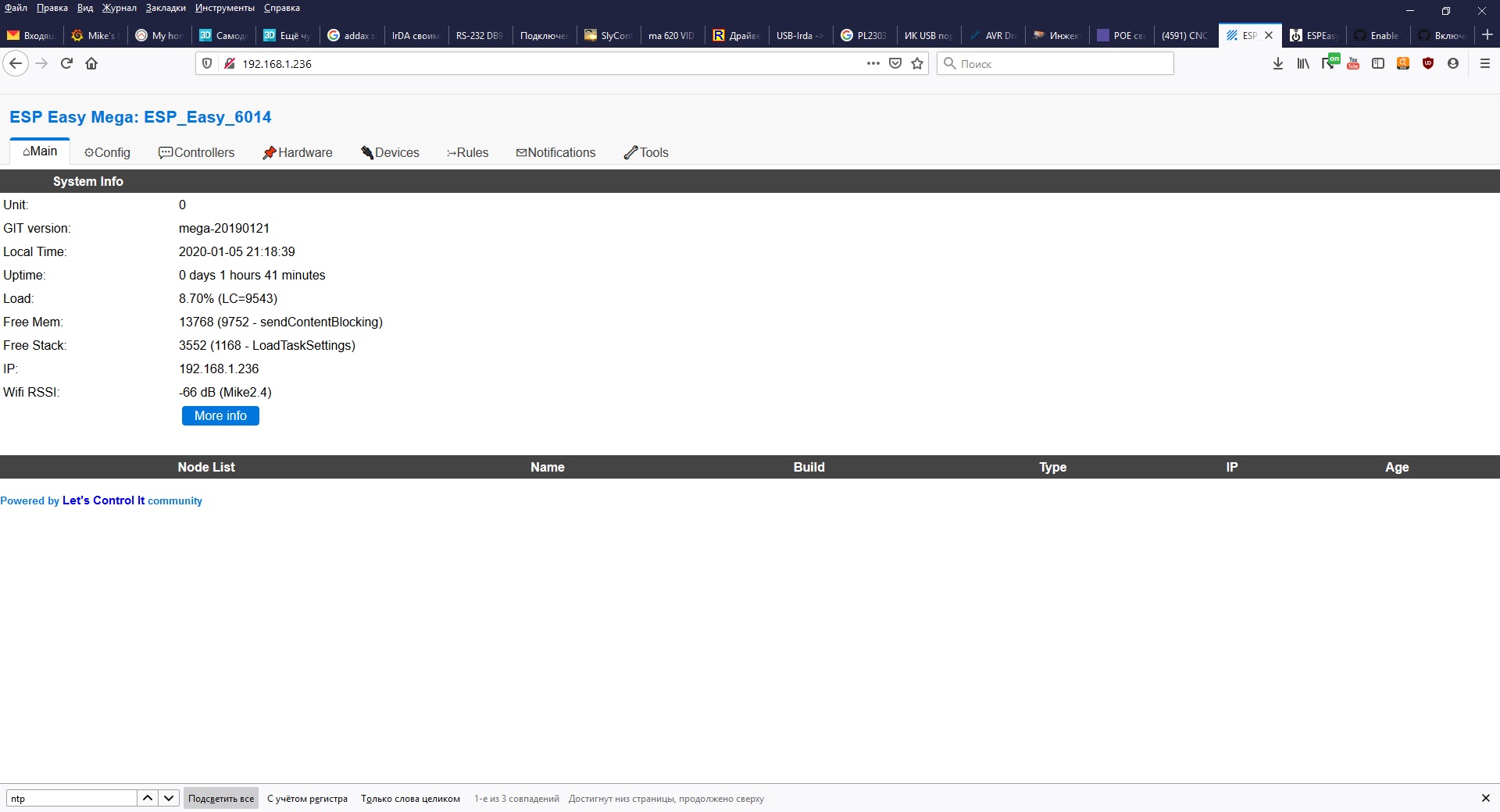Click the browser Reload page icon
This screenshot has height=812, width=1500.
[66, 63]
